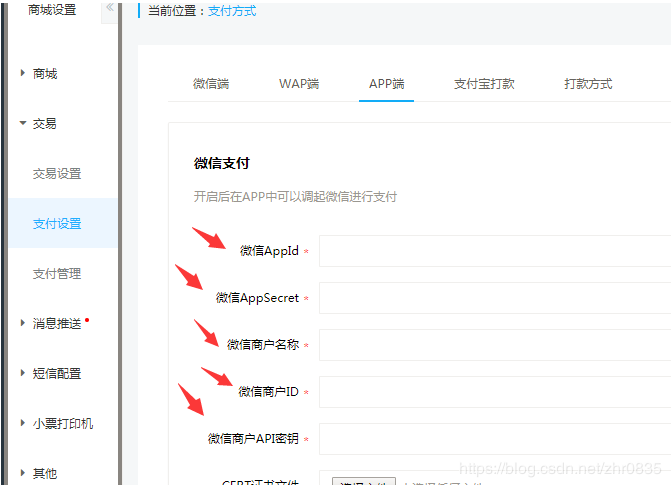Focus the 微信商户ID input field
The image size is (671, 487).
pos(495,392)
